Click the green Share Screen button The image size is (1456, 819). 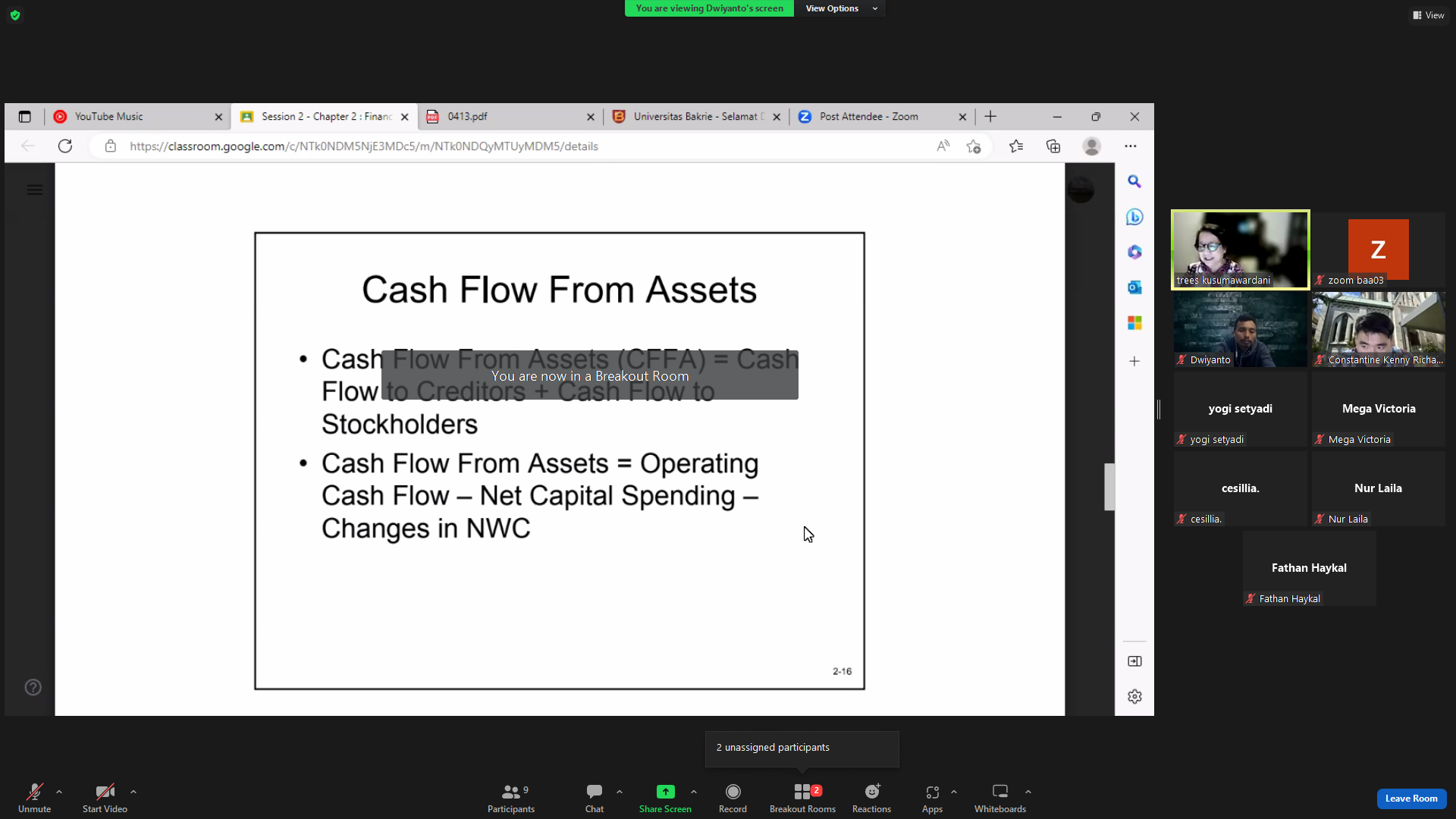coord(665,798)
